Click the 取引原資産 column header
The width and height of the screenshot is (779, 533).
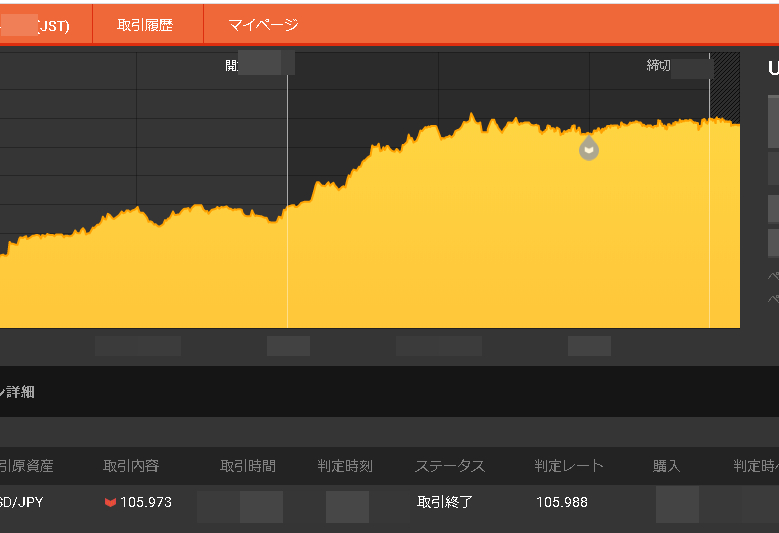point(26,466)
